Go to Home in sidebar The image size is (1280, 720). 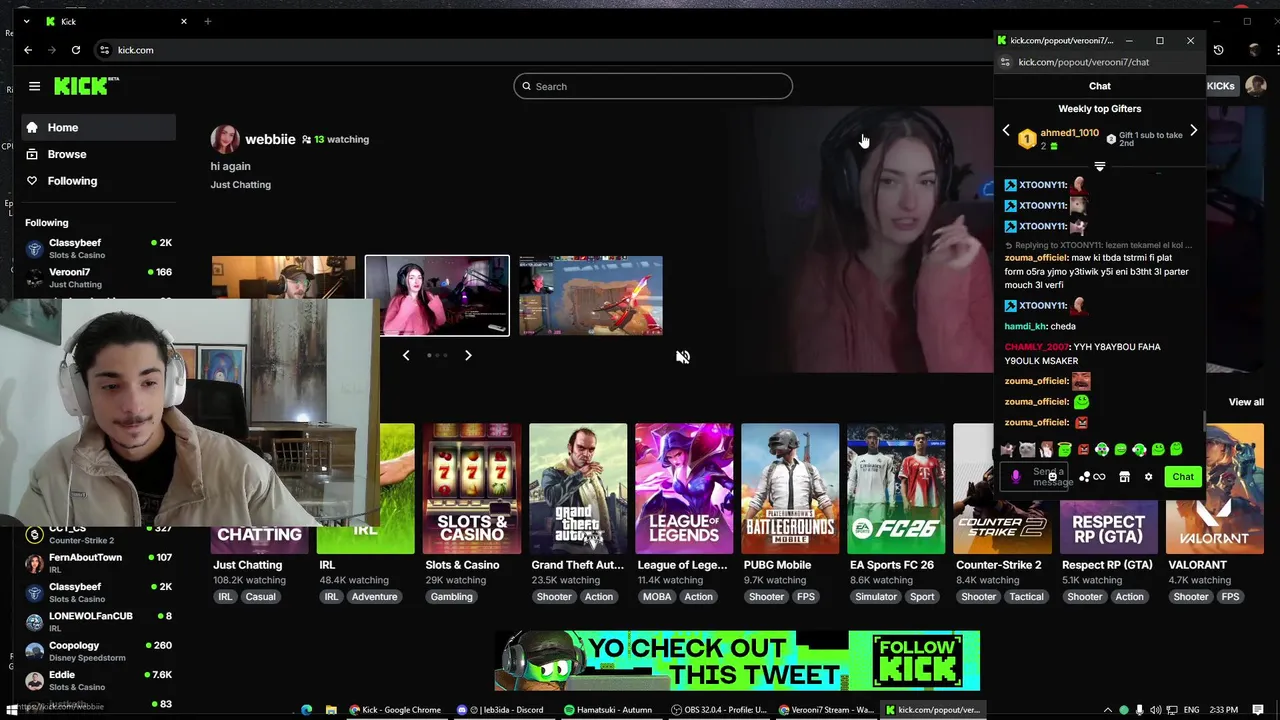[98, 127]
